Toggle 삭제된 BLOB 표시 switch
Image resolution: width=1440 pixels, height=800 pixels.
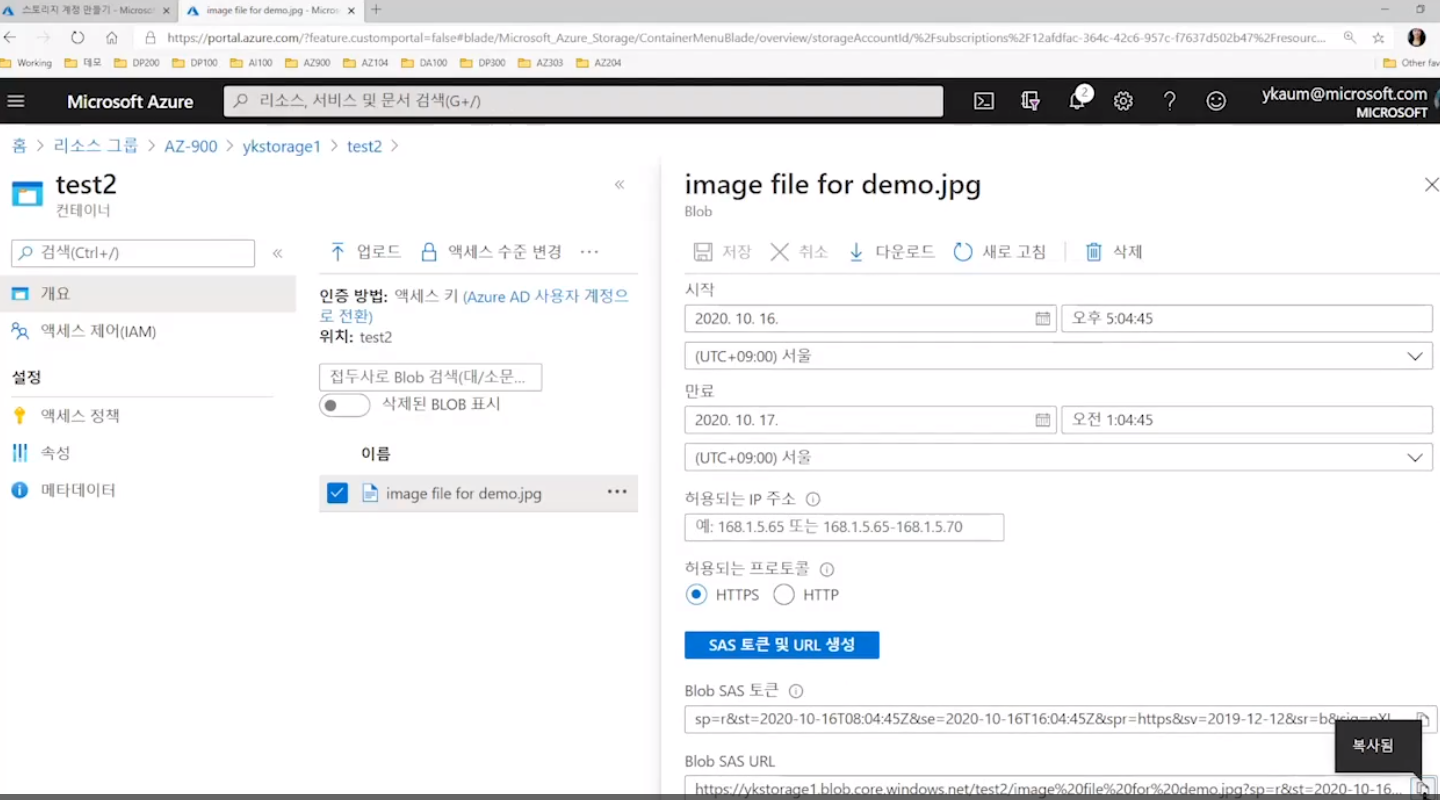pyautogui.click(x=344, y=405)
